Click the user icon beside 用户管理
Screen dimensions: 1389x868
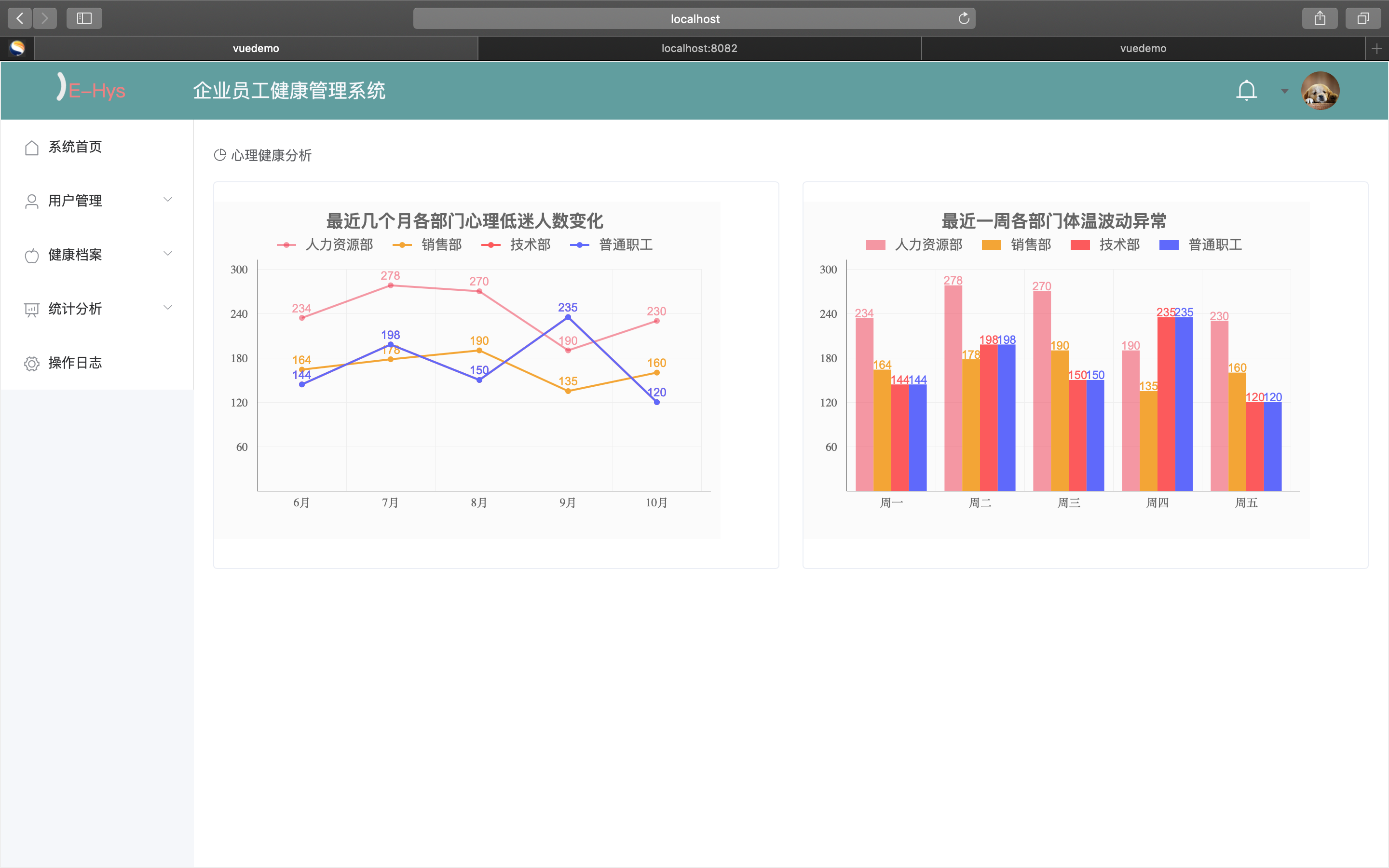[x=31, y=202]
